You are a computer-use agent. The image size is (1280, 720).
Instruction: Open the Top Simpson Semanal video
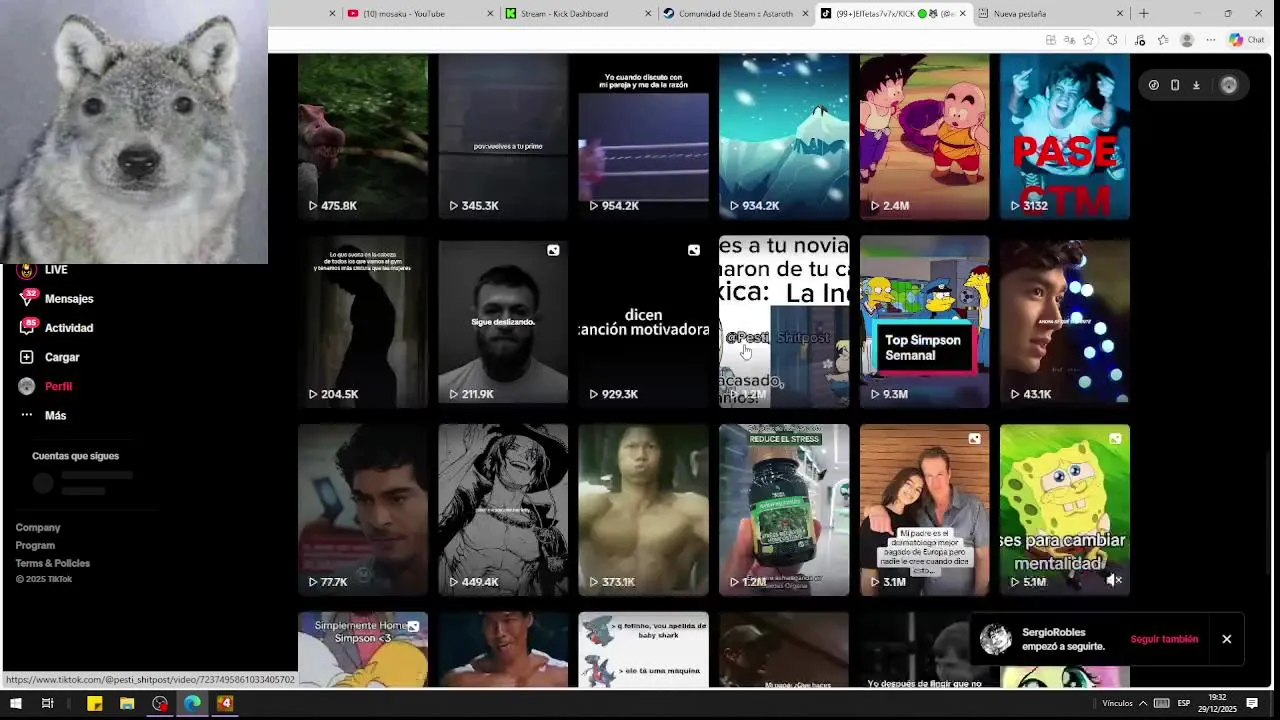(x=924, y=322)
